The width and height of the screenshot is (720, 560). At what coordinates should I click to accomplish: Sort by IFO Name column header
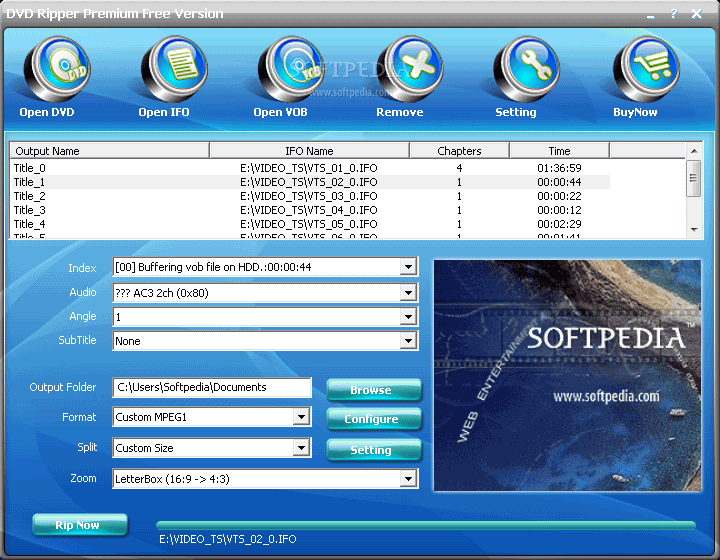pos(309,151)
